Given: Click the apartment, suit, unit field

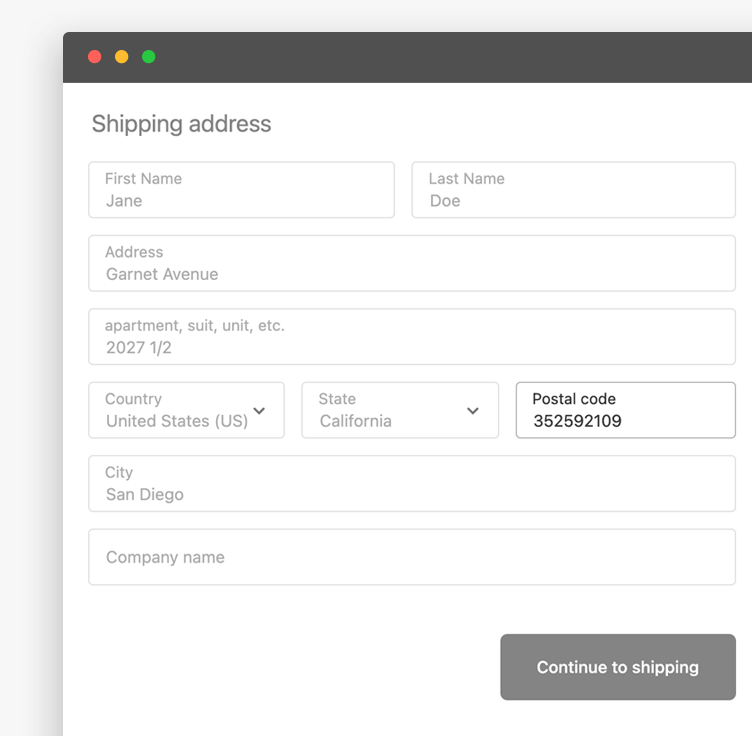Looking at the screenshot, I should pos(412,337).
